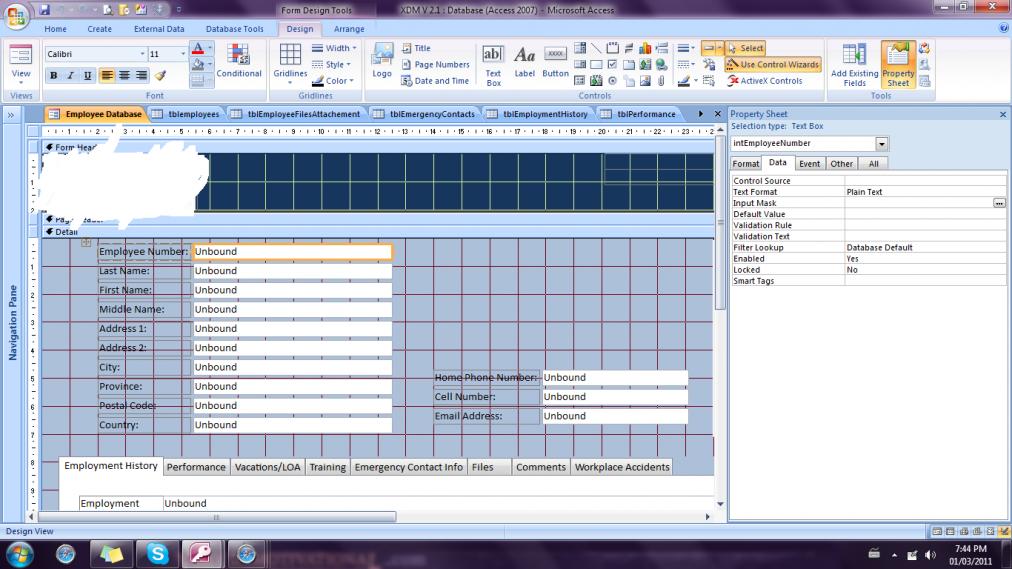Image resolution: width=1012 pixels, height=569 pixels.
Task: Click the Text Box control tool
Action: click(x=493, y=65)
